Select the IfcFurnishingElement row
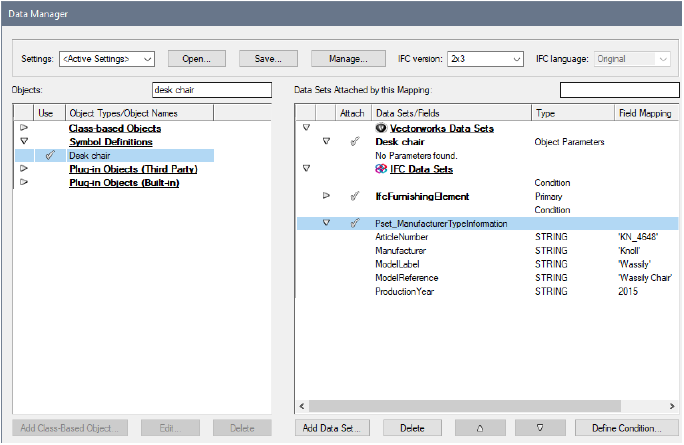 pyautogui.click(x=422, y=196)
